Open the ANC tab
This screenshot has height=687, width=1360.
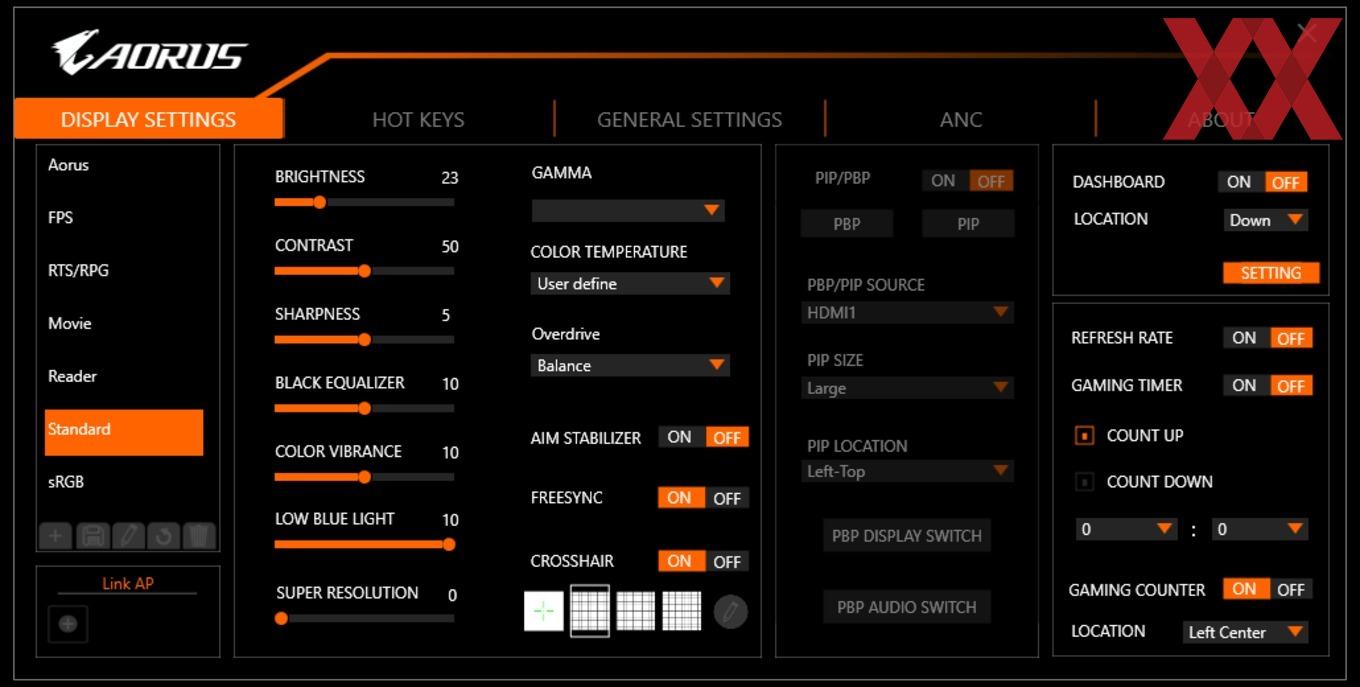point(961,119)
